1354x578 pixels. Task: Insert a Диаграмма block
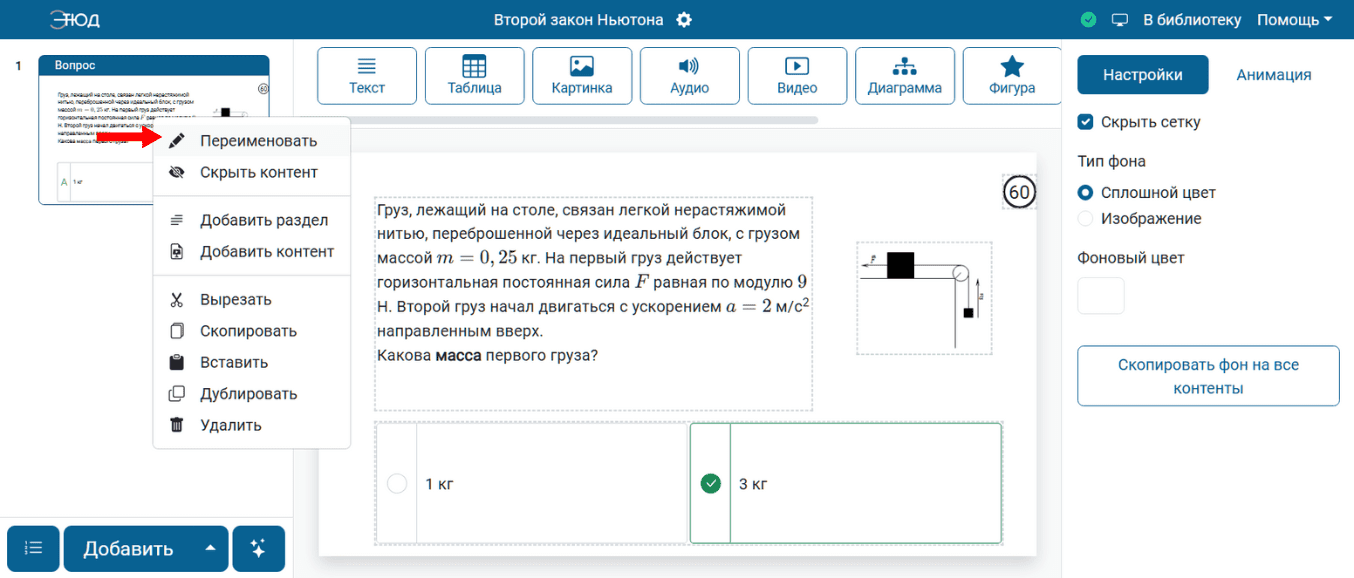[905, 76]
